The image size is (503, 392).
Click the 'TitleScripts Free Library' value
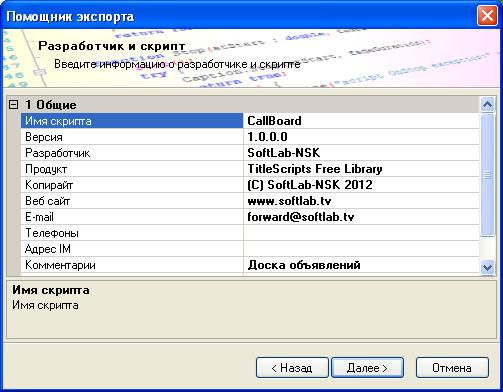point(362,169)
